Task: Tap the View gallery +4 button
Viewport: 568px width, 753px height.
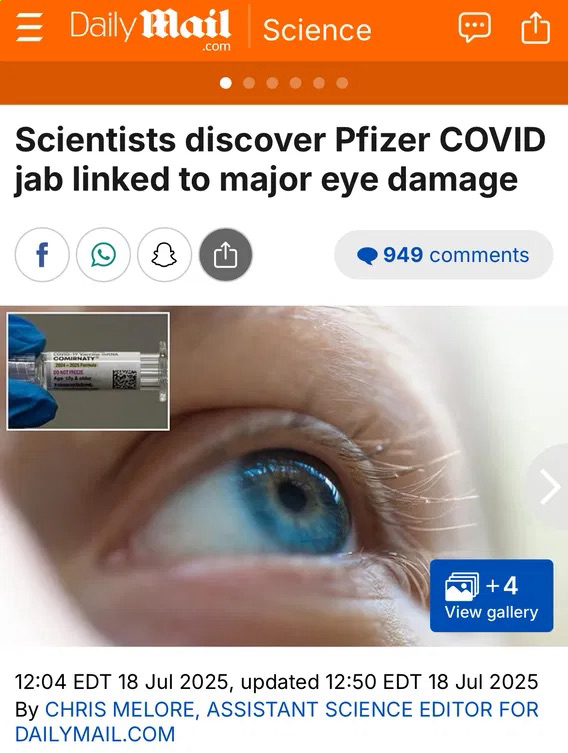Action: tap(491, 595)
